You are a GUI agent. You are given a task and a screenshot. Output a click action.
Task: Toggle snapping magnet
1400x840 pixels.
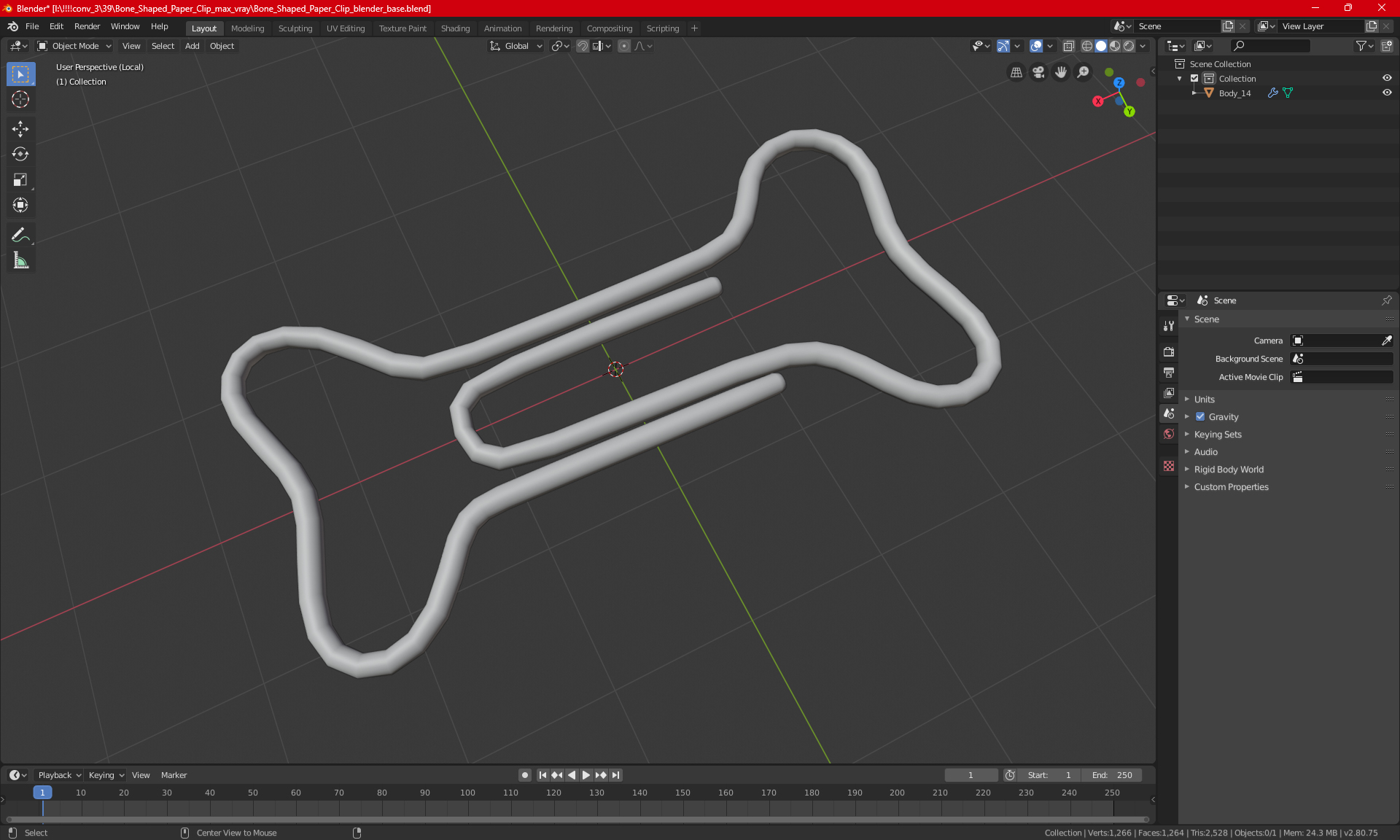(582, 46)
